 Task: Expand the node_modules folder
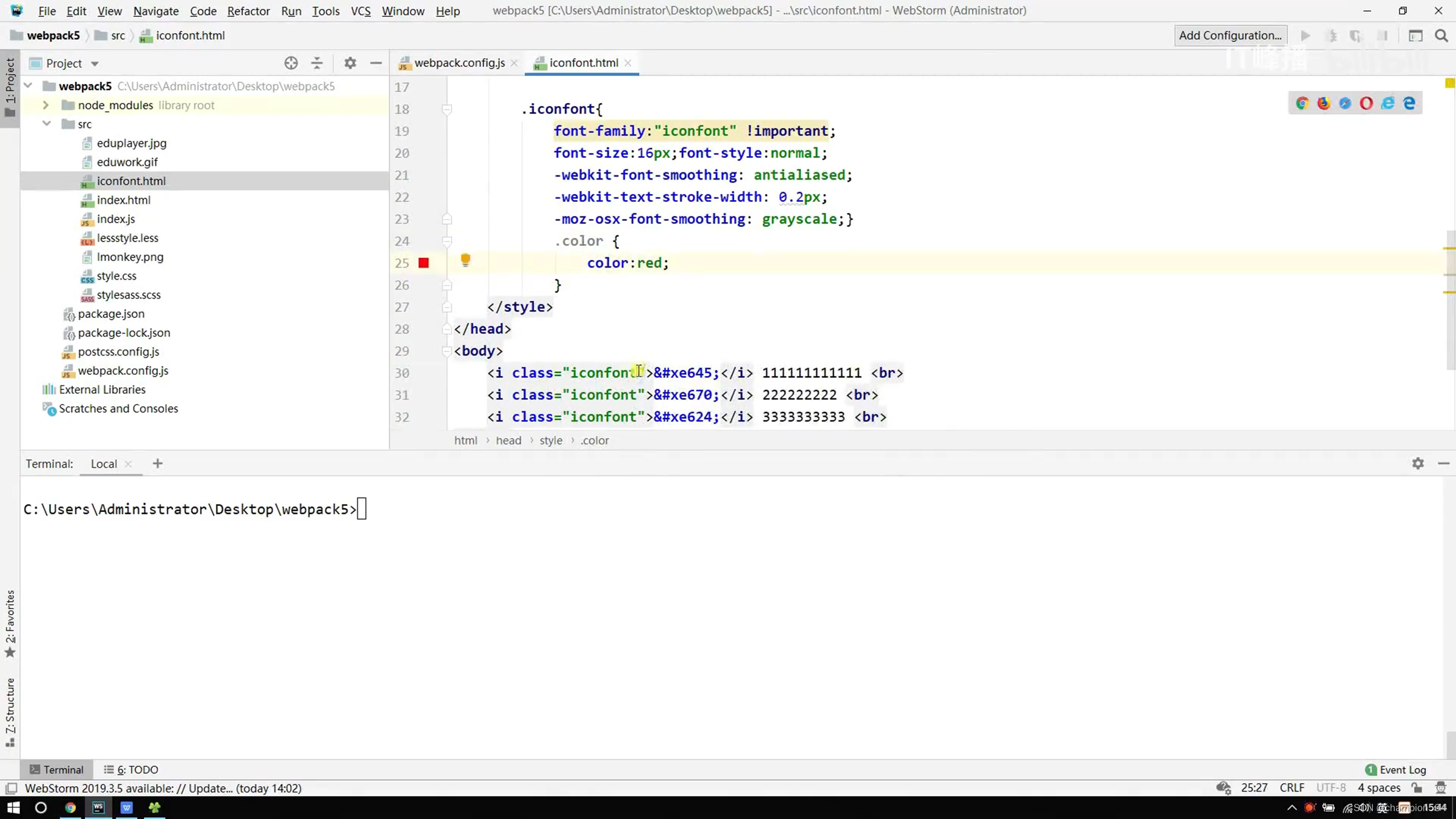[x=46, y=105]
